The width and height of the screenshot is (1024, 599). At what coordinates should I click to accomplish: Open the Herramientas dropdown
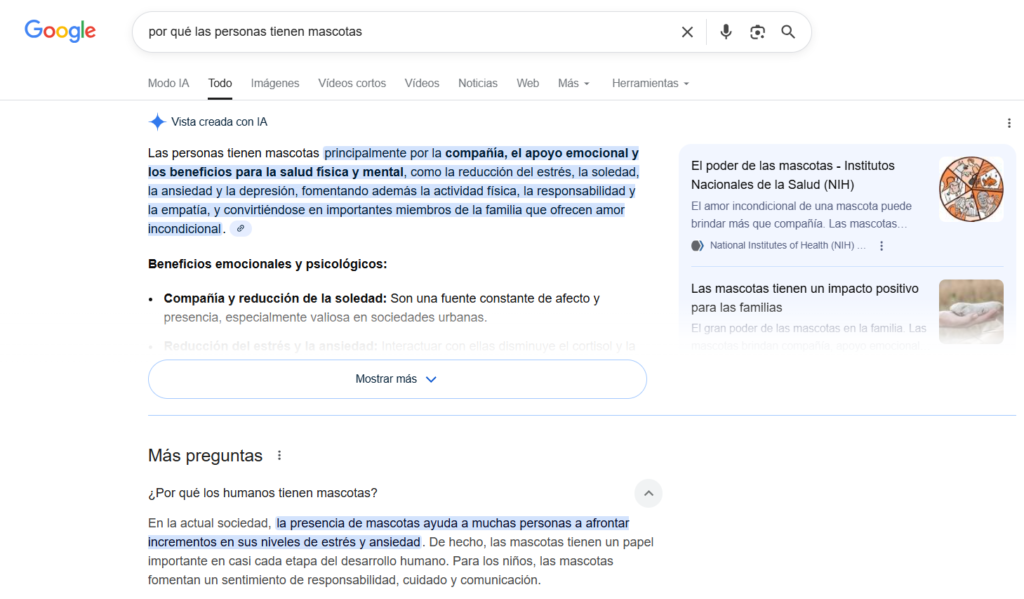650,83
